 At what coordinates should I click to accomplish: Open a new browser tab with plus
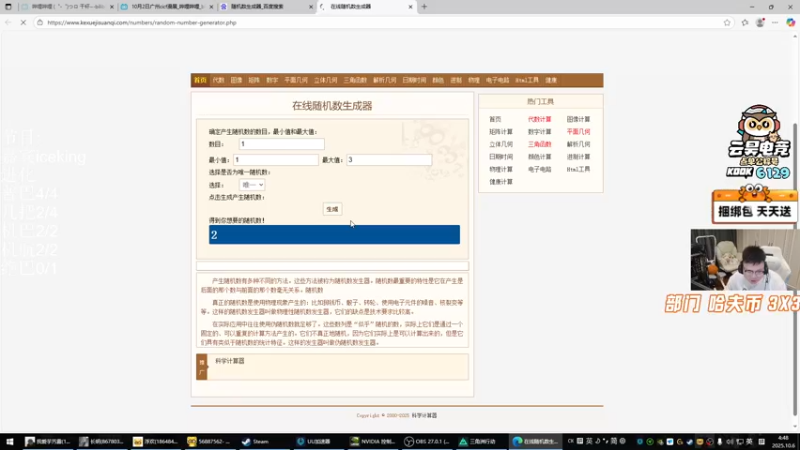pyautogui.click(x=424, y=7)
